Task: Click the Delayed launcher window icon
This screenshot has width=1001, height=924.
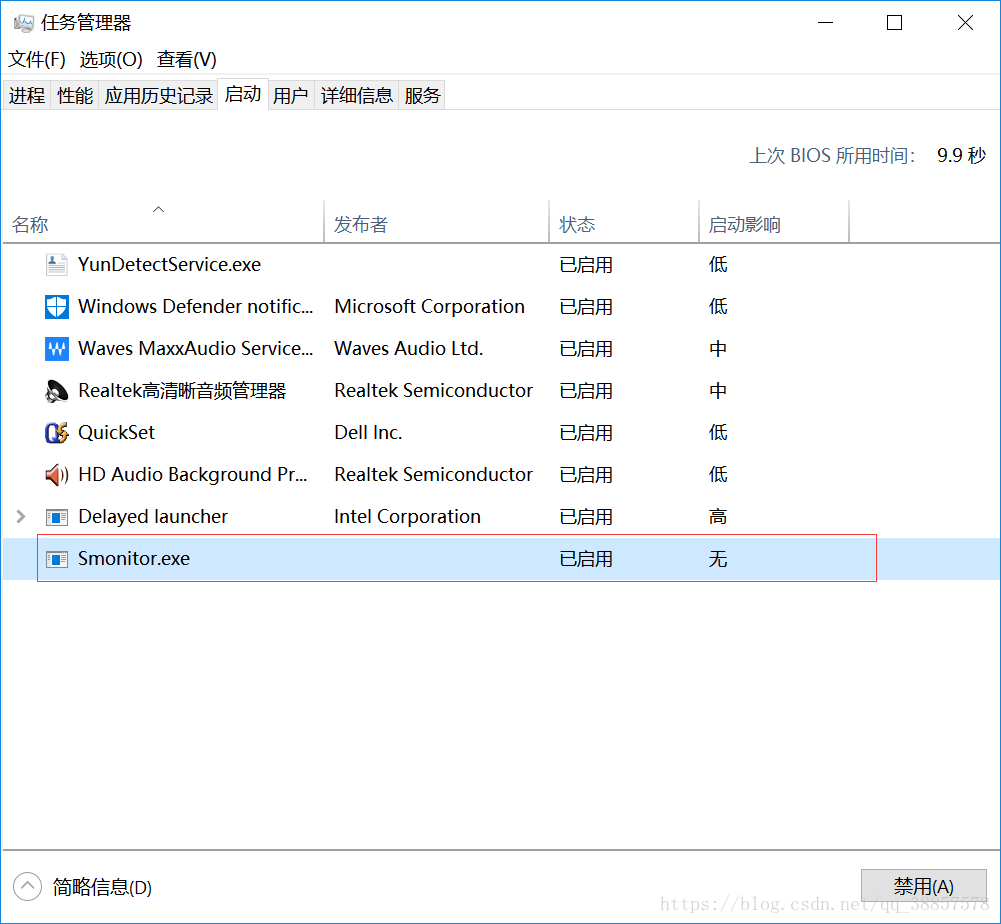Action: tap(56, 517)
